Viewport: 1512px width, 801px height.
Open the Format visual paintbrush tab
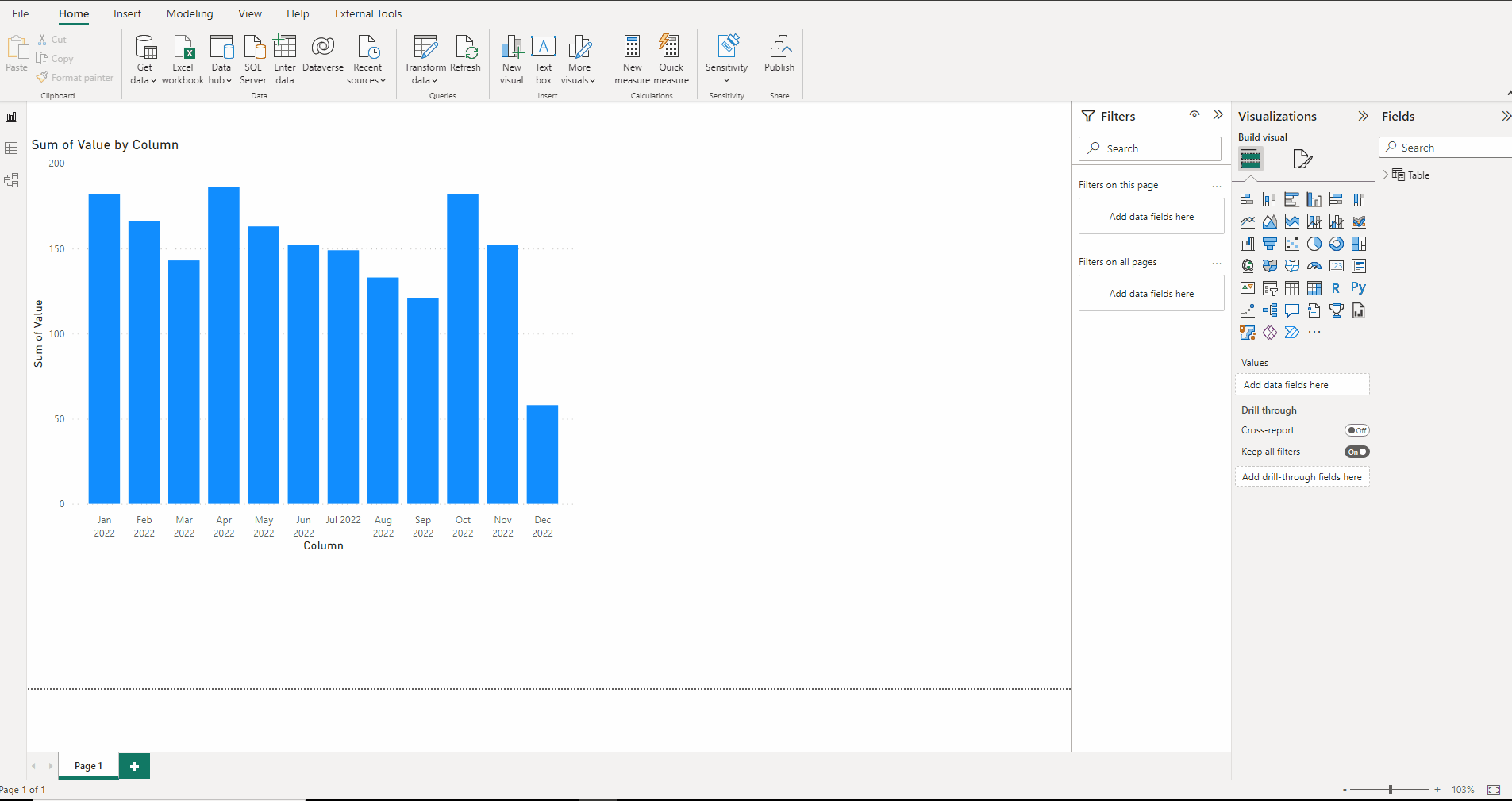click(x=1302, y=159)
